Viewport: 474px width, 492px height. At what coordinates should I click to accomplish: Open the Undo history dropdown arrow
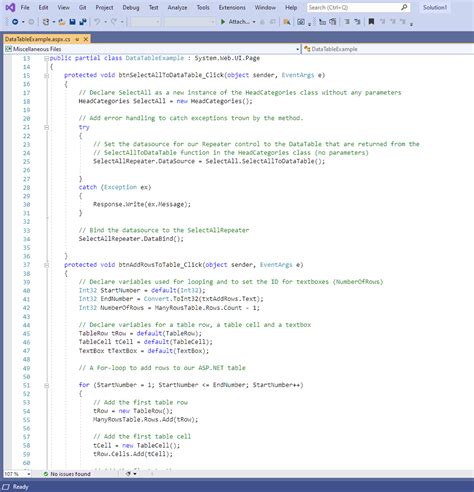pyautogui.click(x=105, y=22)
